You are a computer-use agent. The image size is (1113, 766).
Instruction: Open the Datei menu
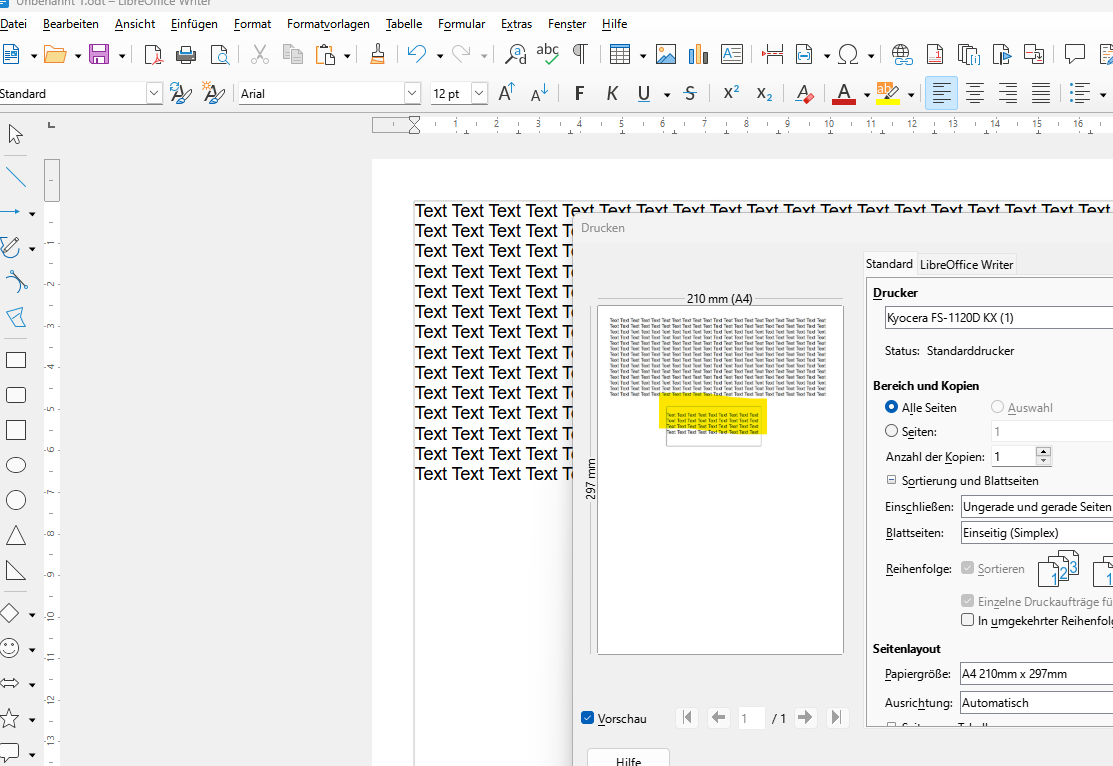13,23
